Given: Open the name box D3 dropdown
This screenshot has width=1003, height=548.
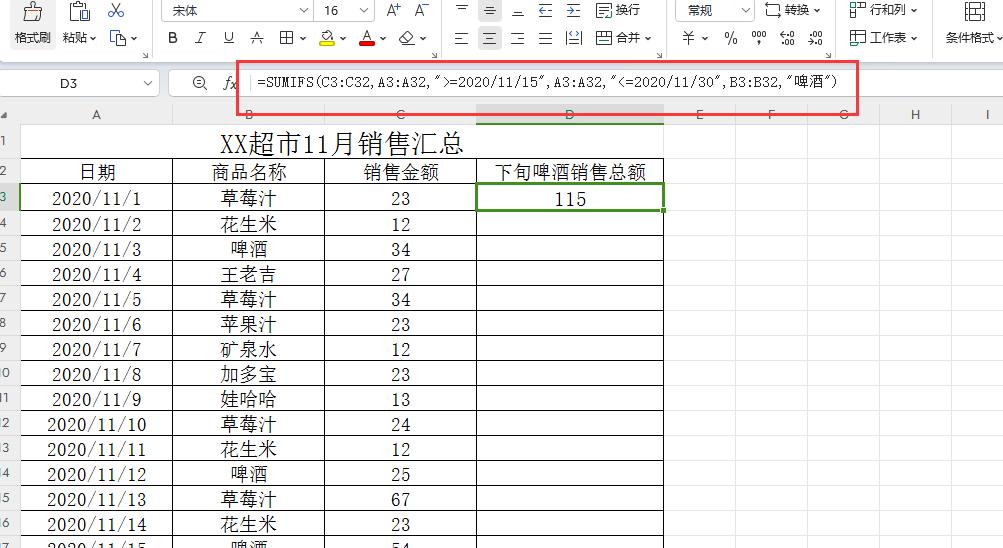Looking at the screenshot, I should click(x=148, y=83).
